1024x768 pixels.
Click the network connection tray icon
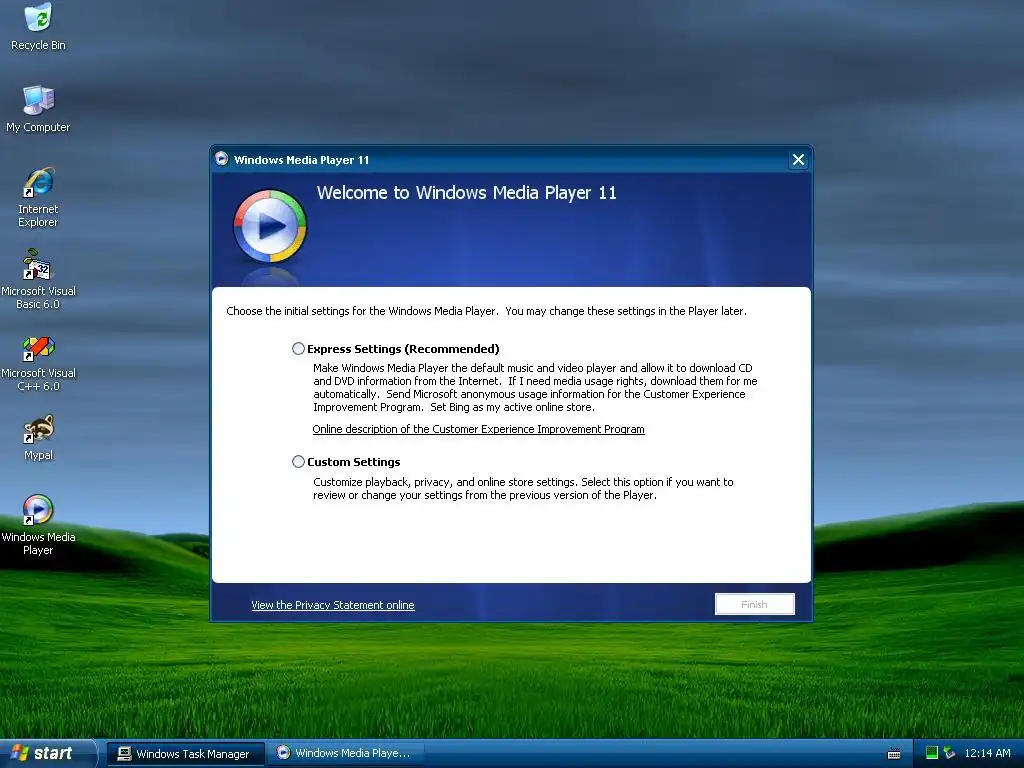click(x=949, y=753)
